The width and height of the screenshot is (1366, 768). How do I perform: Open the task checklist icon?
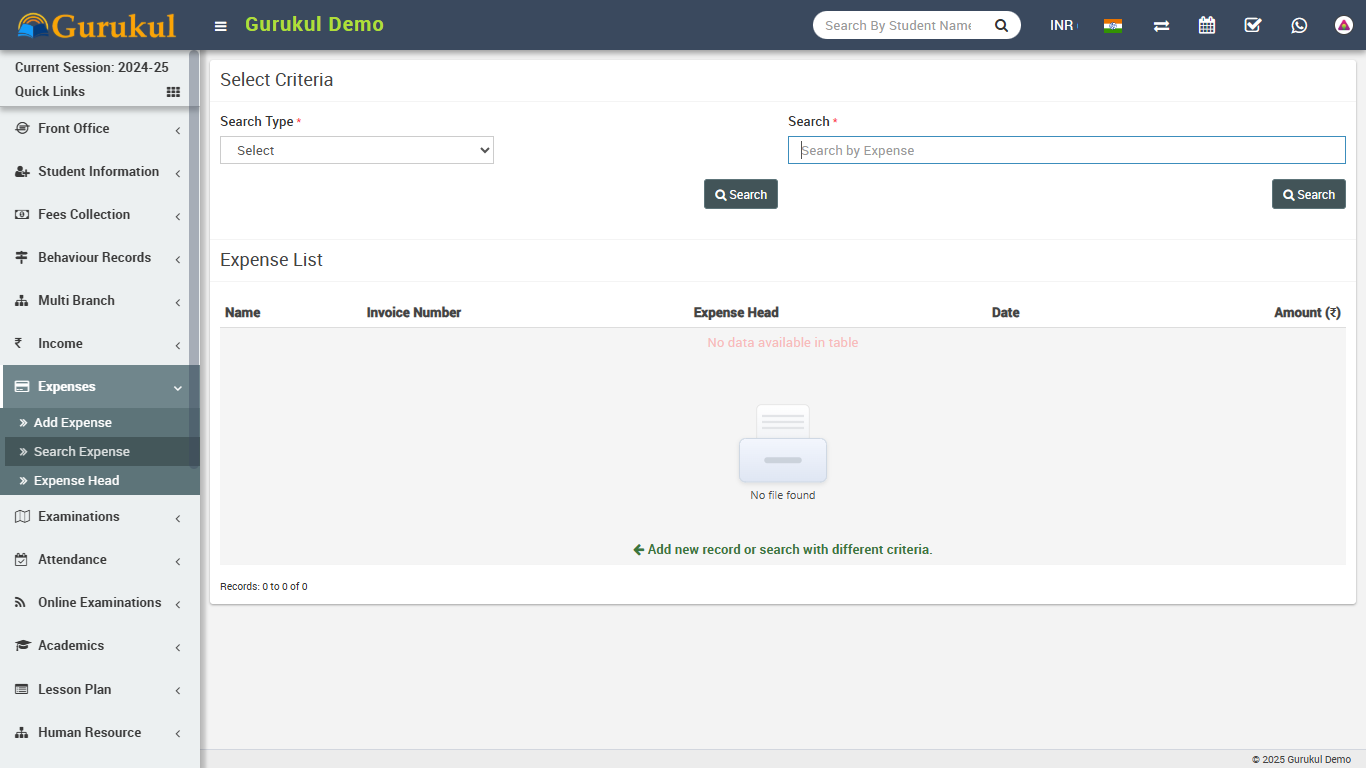click(x=1253, y=25)
